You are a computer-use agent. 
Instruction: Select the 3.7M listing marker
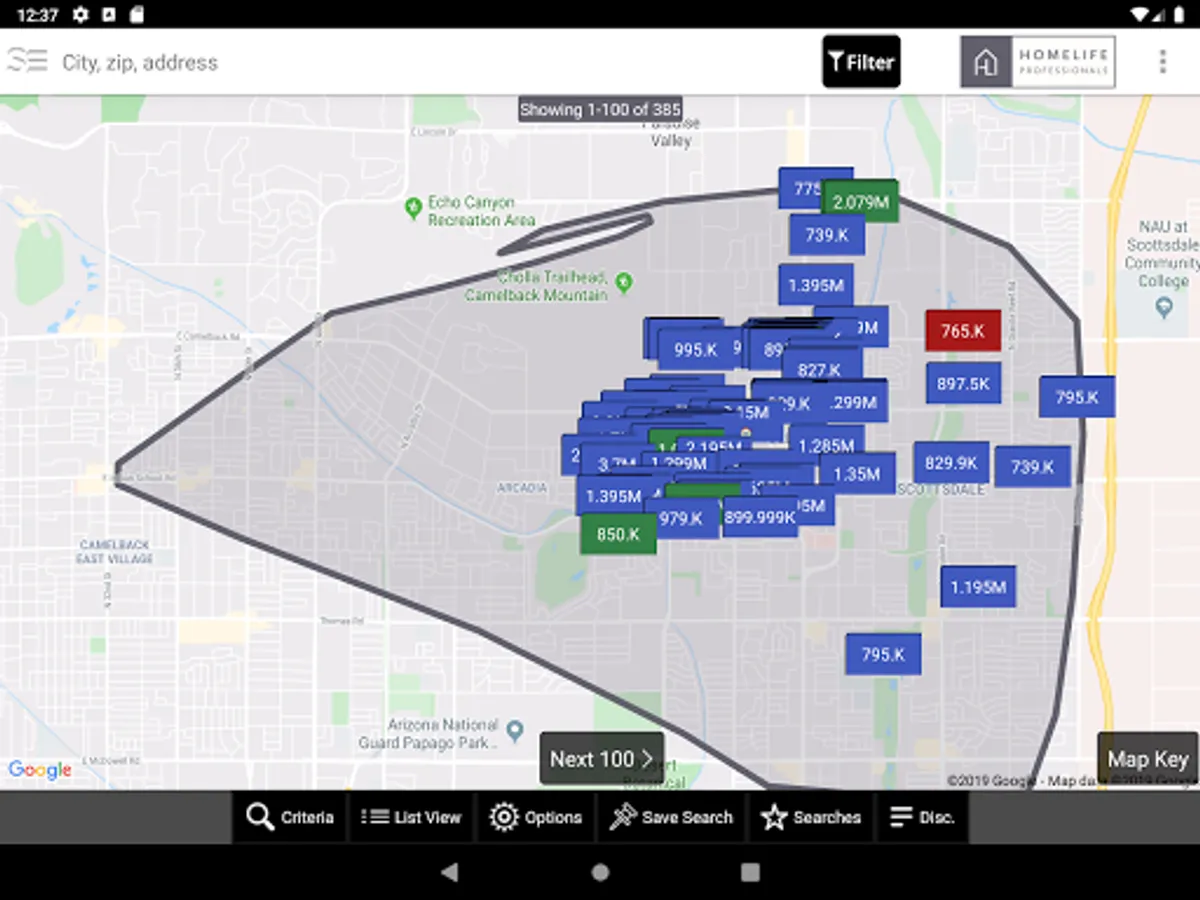617,464
